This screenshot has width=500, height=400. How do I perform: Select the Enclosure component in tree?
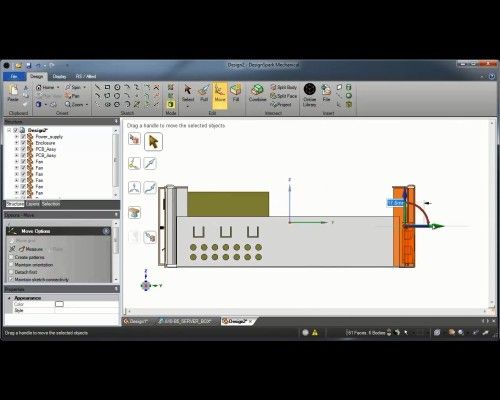tap(45, 143)
